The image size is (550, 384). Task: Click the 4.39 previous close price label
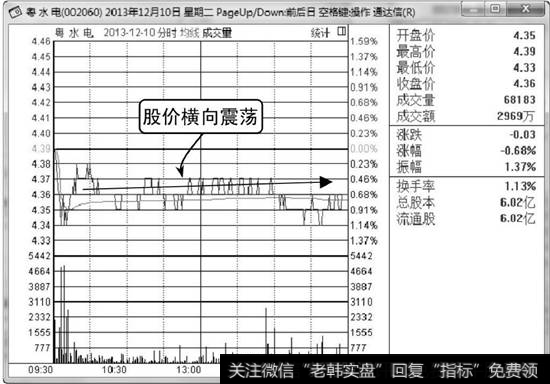coord(41,149)
